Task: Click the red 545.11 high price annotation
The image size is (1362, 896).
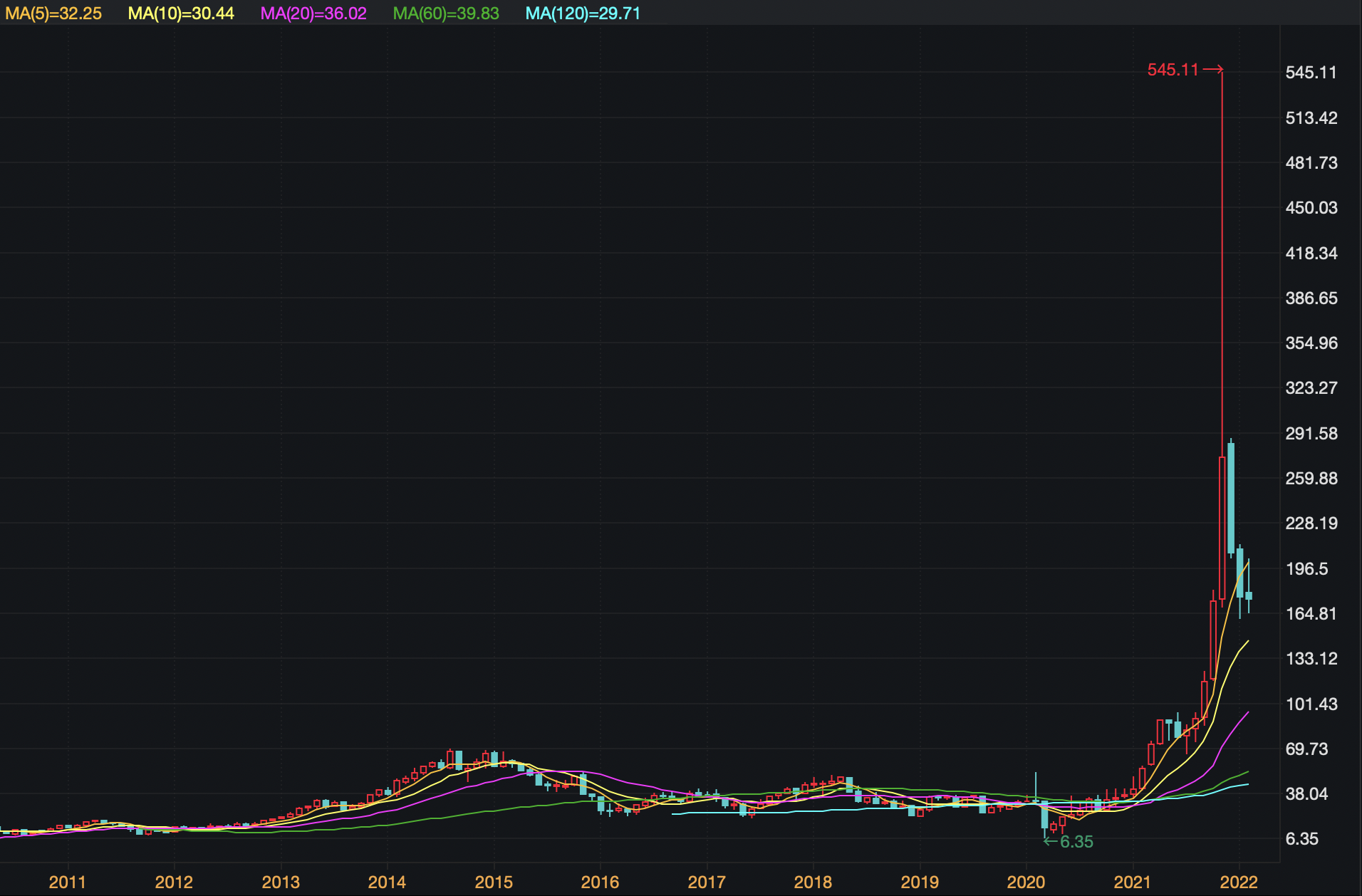Action: [x=1173, y=70]
